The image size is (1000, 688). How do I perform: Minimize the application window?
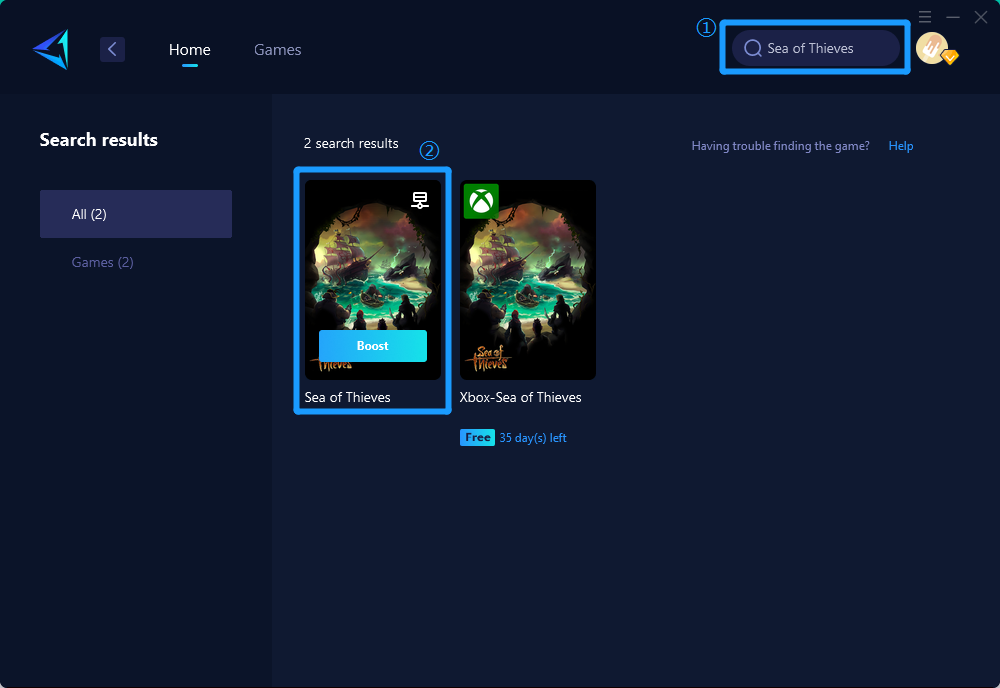(x=953, y=17)
